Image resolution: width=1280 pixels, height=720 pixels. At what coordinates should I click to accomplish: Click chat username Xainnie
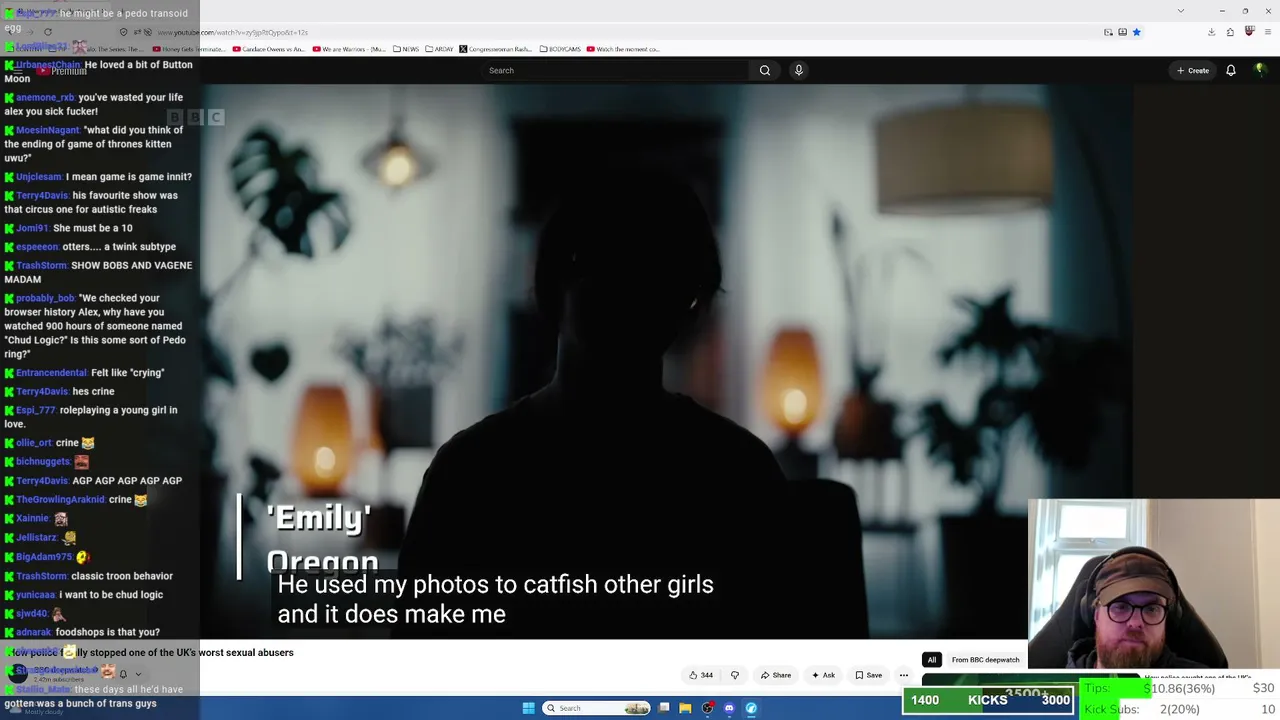click(x=32, y=519)
